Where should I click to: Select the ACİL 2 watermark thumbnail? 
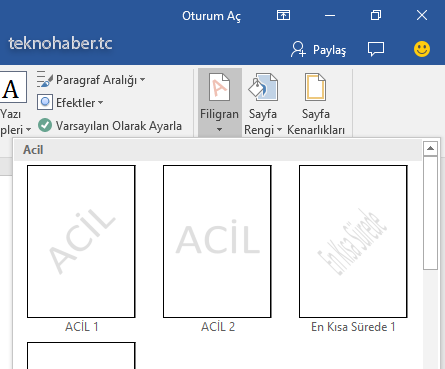(x=217, y=241)
